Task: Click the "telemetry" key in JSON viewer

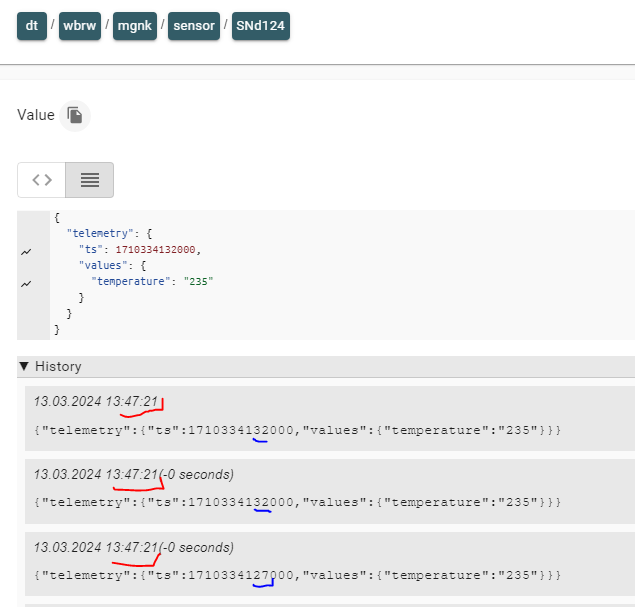Action: coord(100,233)
